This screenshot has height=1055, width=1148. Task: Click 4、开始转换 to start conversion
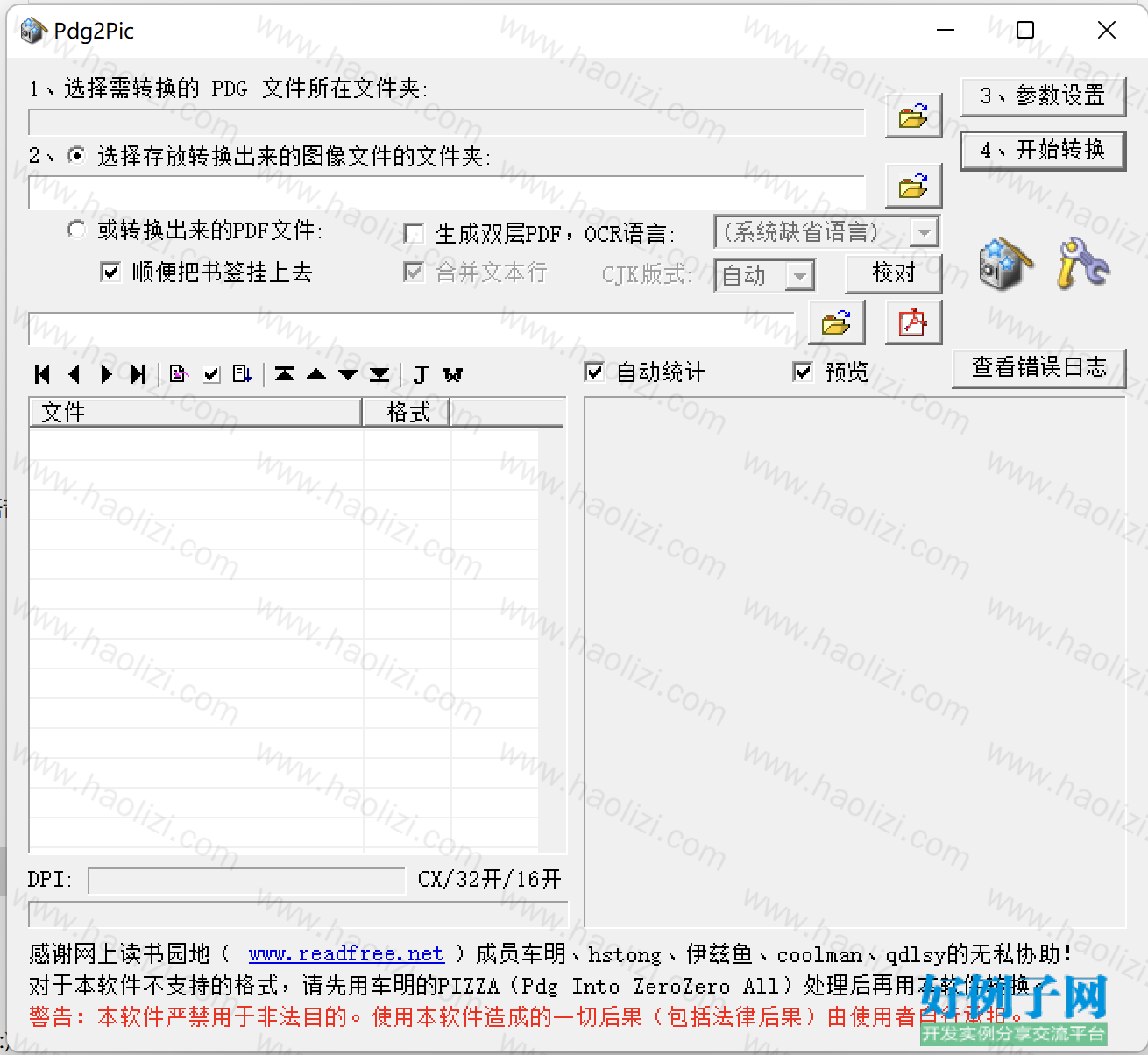pyautogui.click(x=1043, y=151)
